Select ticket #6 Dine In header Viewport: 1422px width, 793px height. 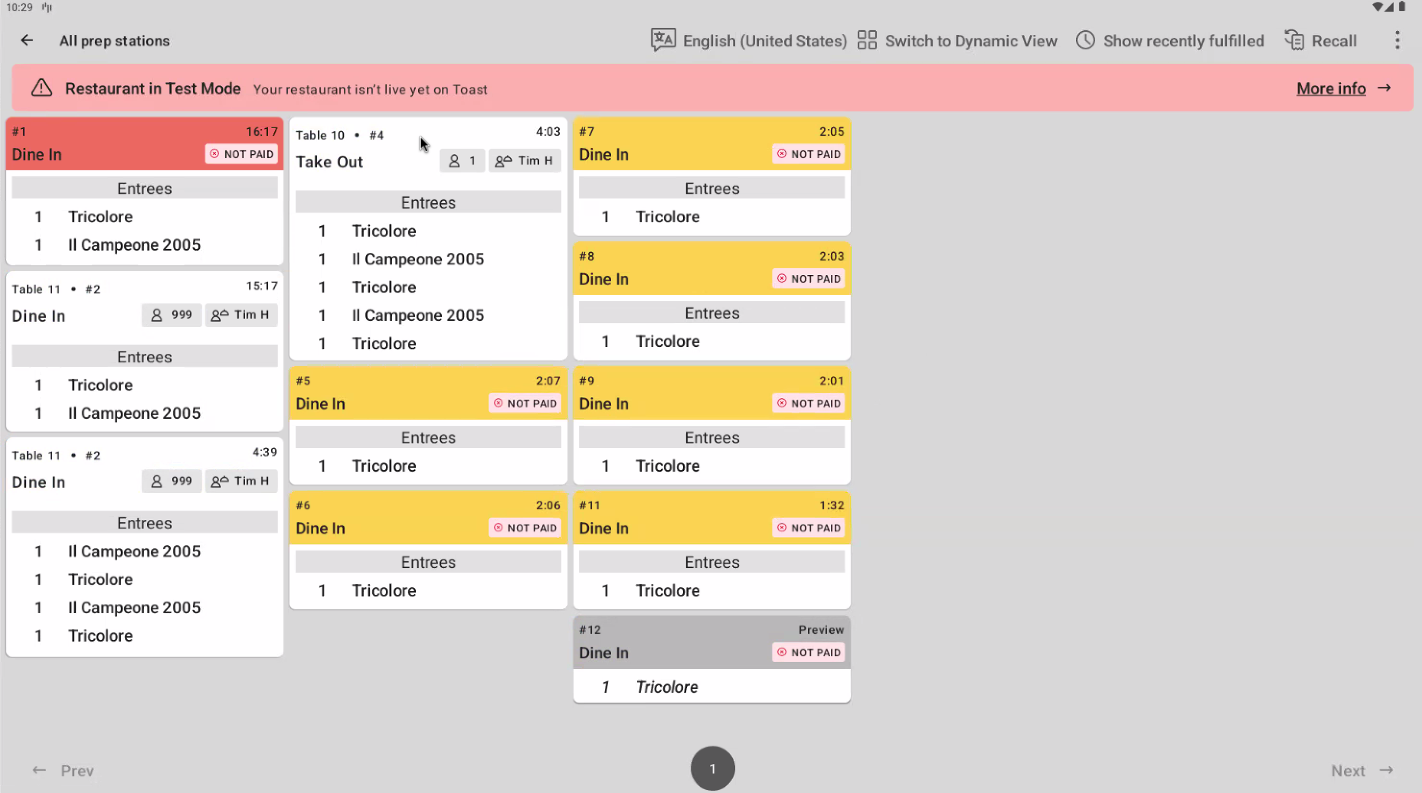click(390, 517)
